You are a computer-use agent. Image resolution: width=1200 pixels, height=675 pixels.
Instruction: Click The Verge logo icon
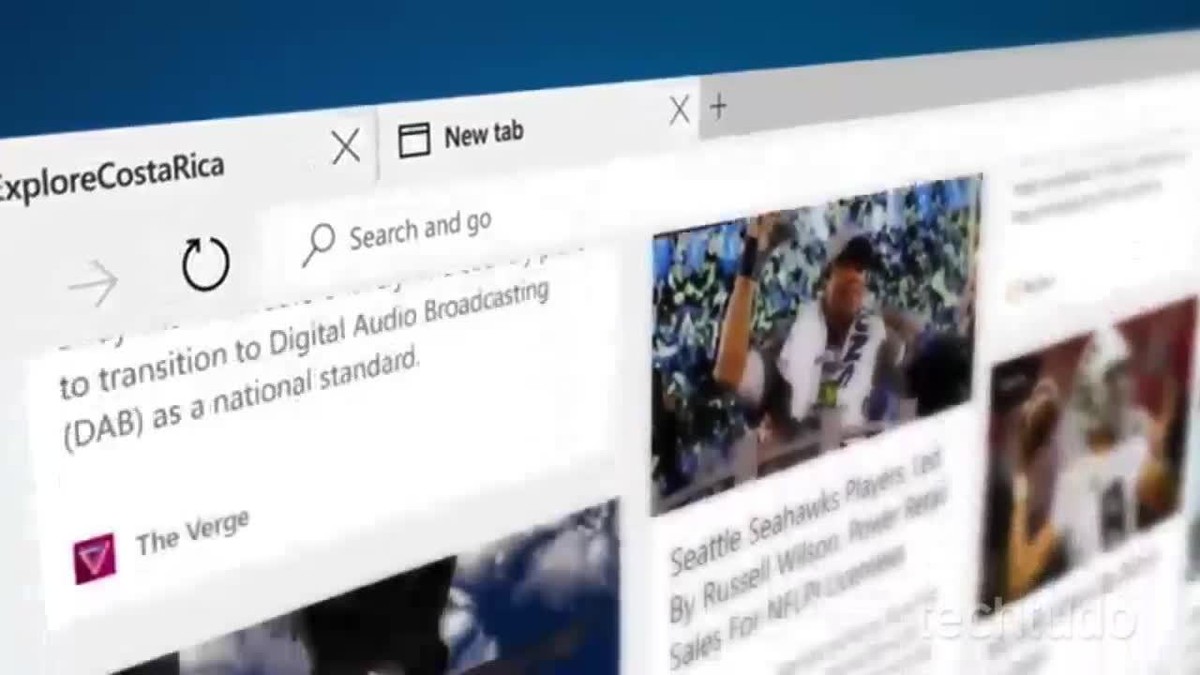(x=94, y=558)
